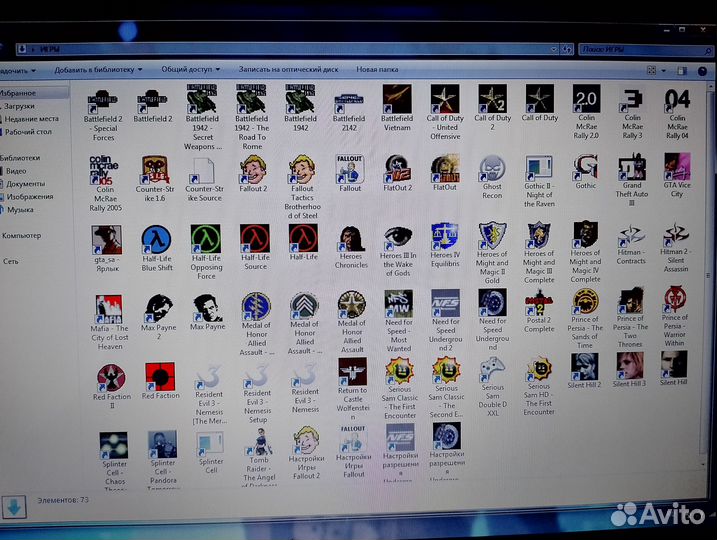Open the Изображения library

[30, 197]
